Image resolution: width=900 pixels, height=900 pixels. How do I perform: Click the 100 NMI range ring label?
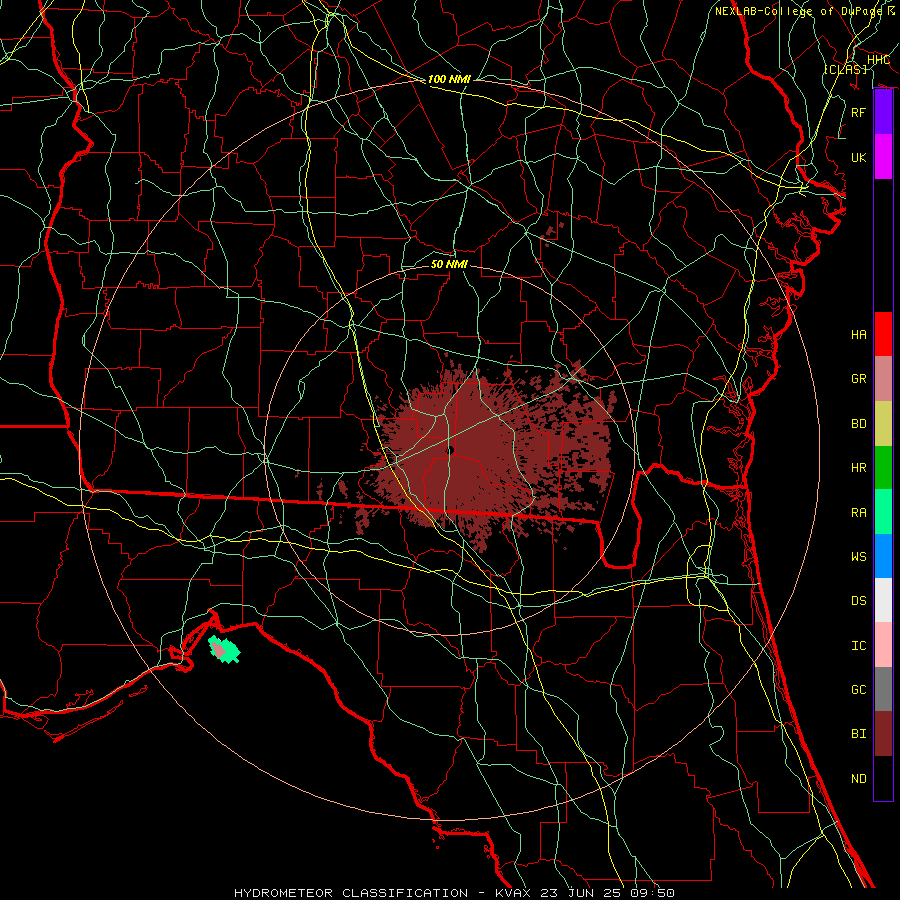coord(449,79)
